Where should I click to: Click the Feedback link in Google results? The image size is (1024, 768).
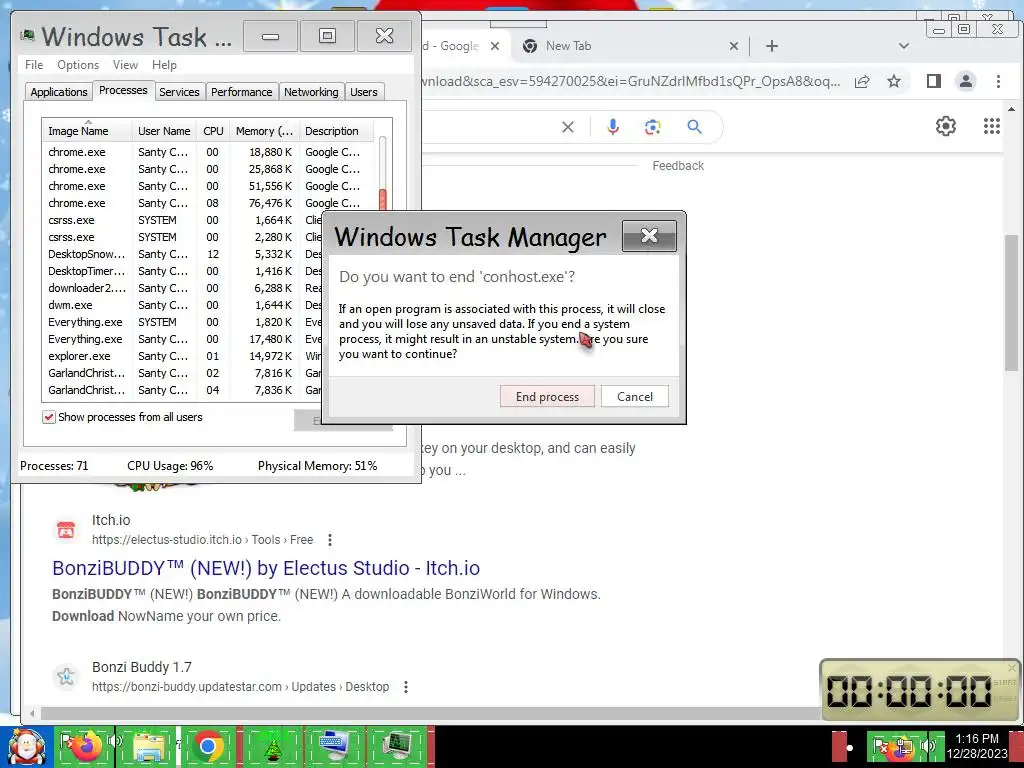pos(678,166)
